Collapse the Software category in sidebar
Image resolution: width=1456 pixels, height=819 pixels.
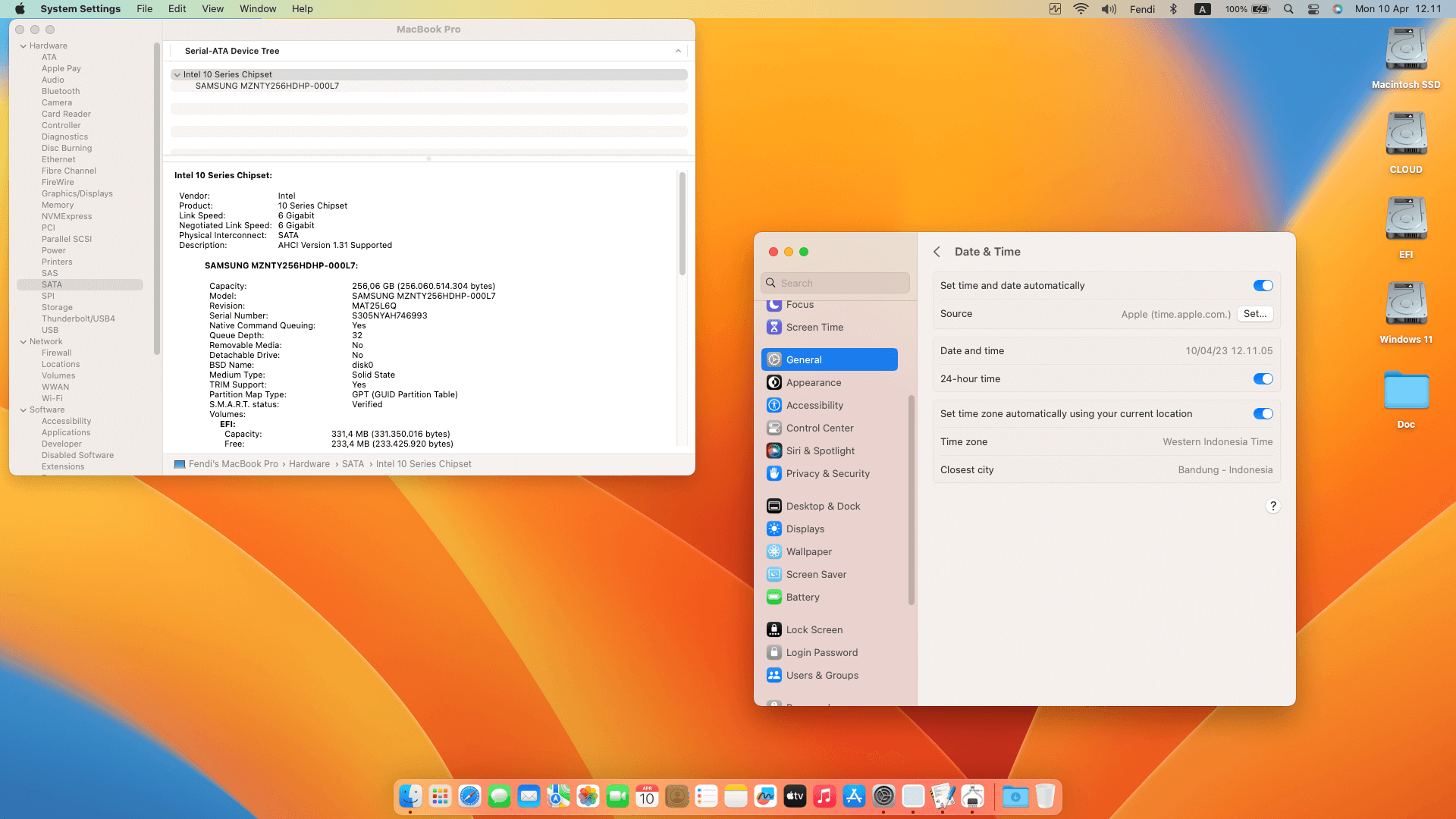pos(24,410)
